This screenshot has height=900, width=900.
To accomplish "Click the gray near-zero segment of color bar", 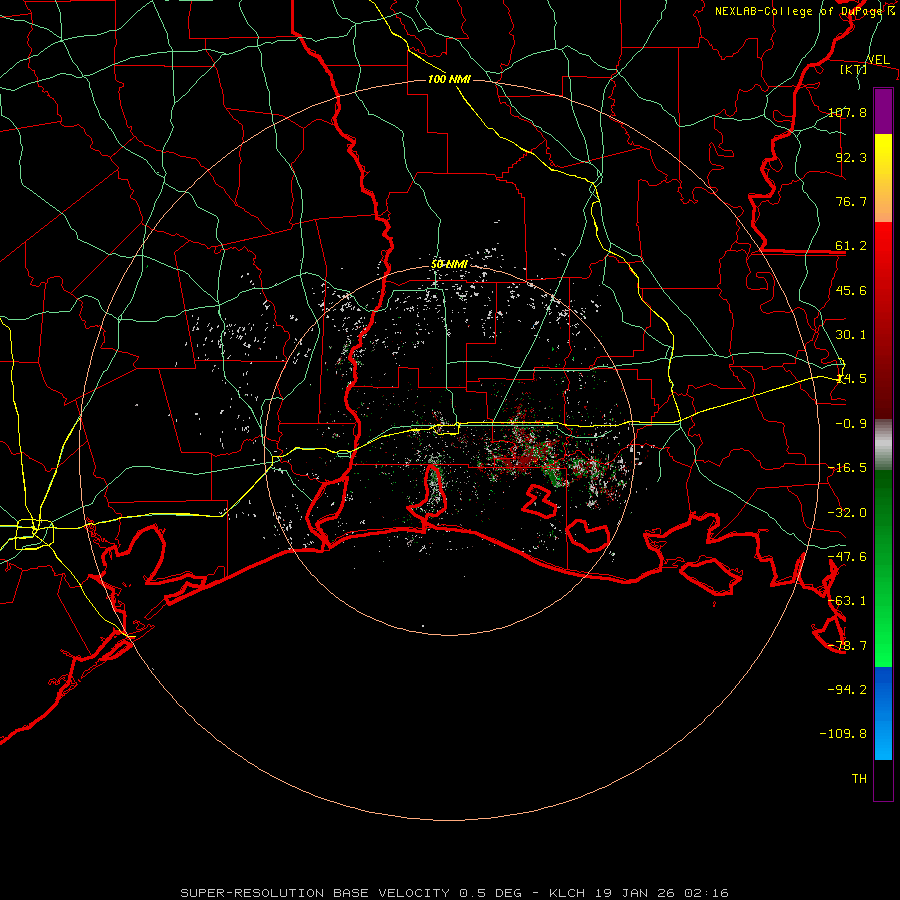I will (x=883, y=445).
